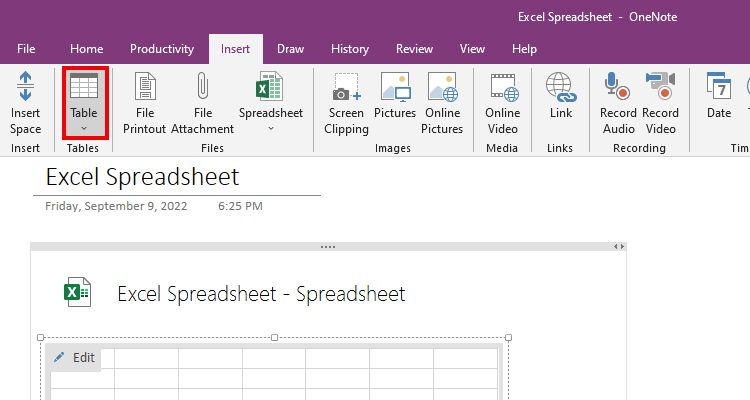This screenshot has width=750, height=400.
Task: Switch to the Home tab
Action: 87,49
